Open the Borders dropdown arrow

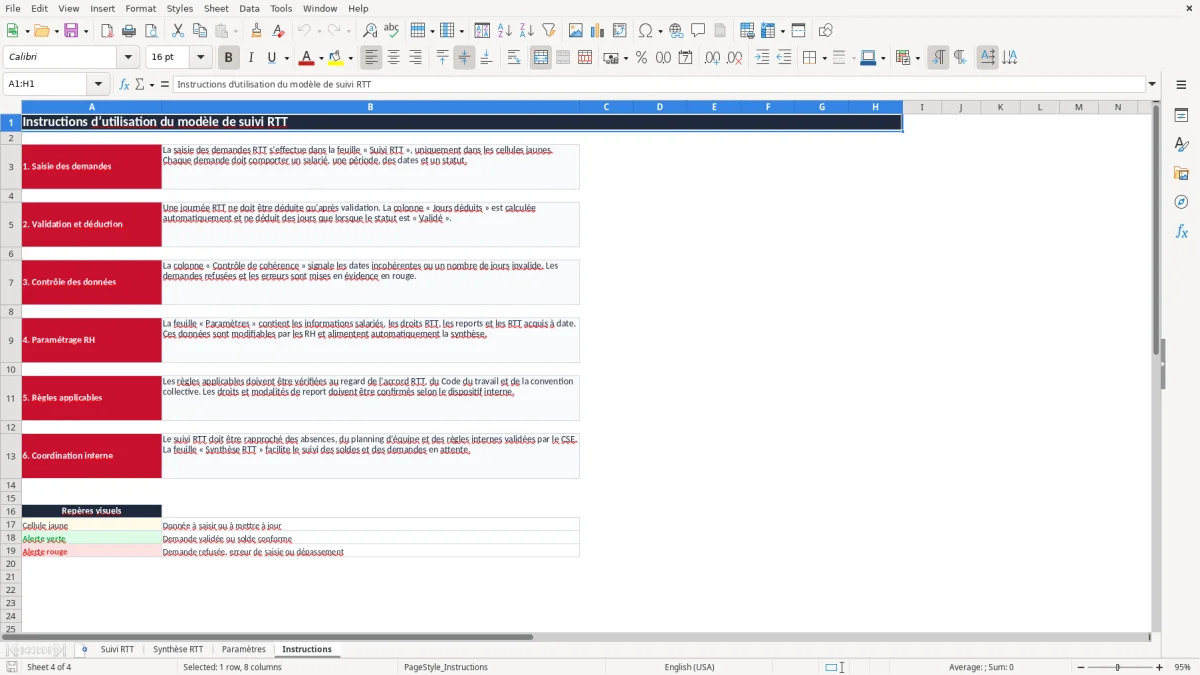824,58
